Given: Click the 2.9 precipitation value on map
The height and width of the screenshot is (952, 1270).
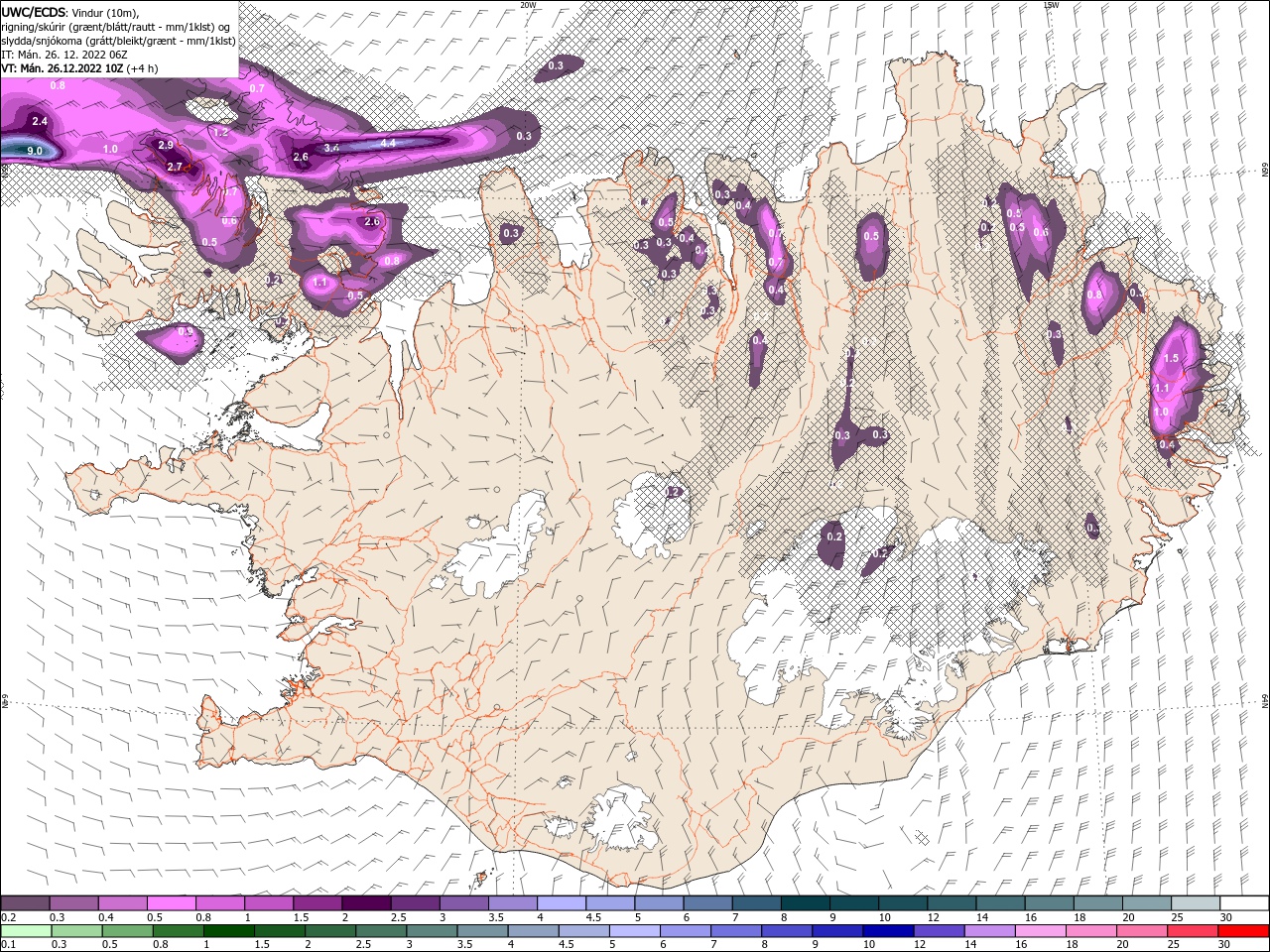Looking at the screenshot, I should [166, 146].
